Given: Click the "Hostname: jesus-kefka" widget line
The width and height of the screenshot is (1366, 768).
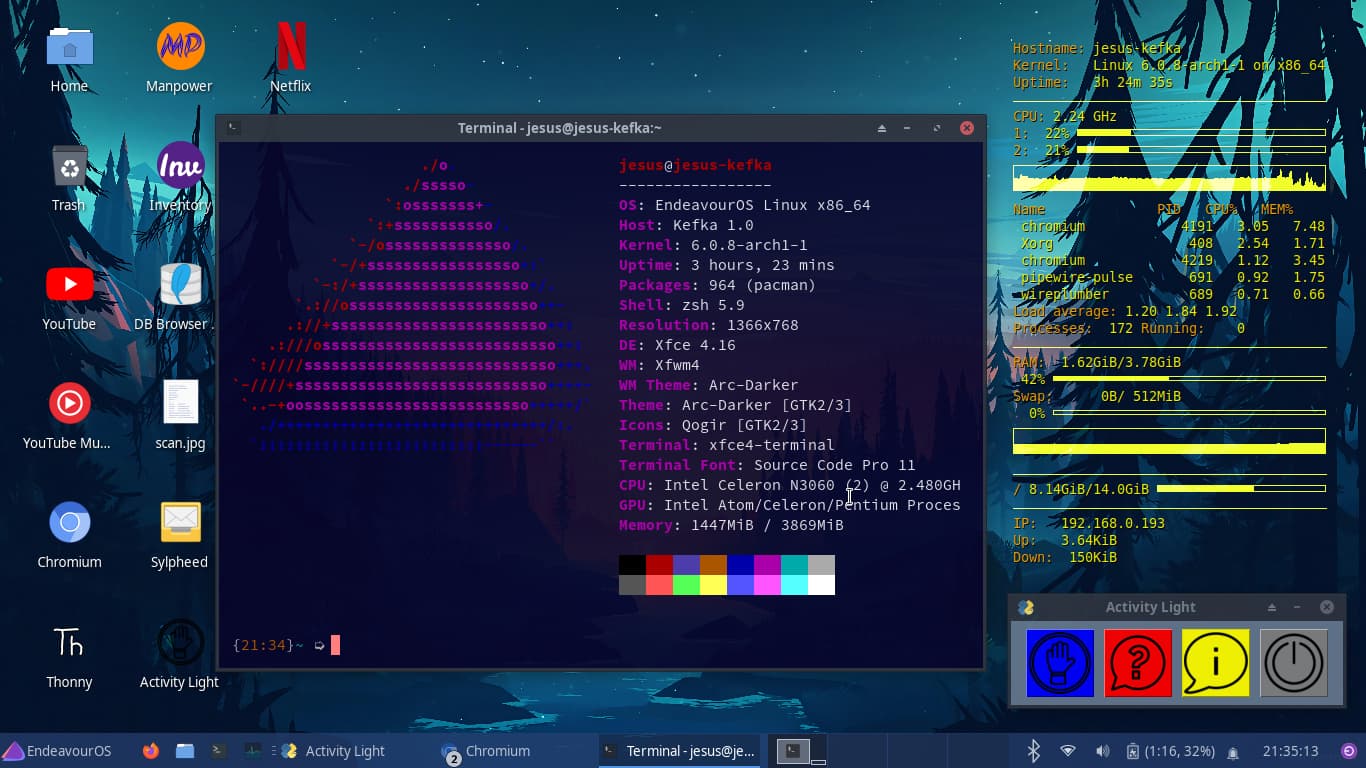Looking at the screenshot, I should click(x=1097, y=48).
